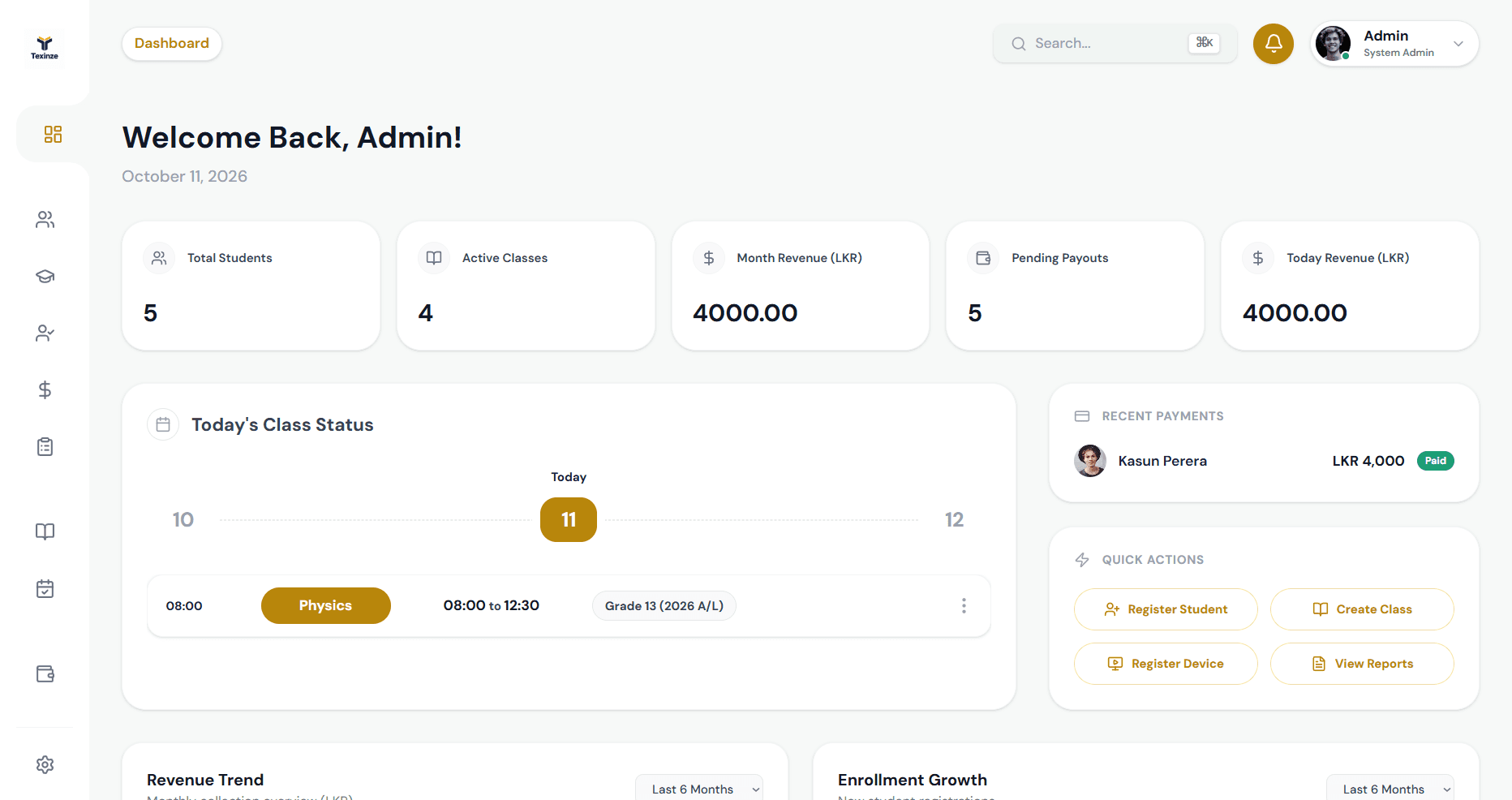Viewport: 1512px width, 800px height.
Task: Click Register Device quick action
Action: (1166, 664)
